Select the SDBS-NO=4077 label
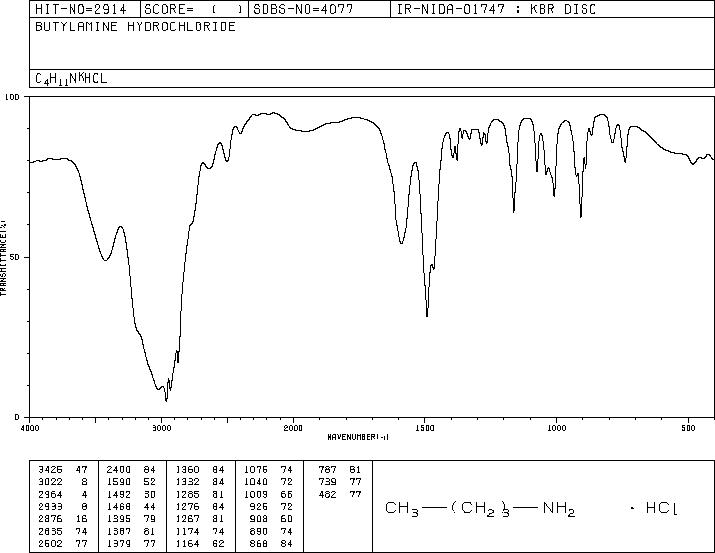The image size is (715, 553). [303, 9]
